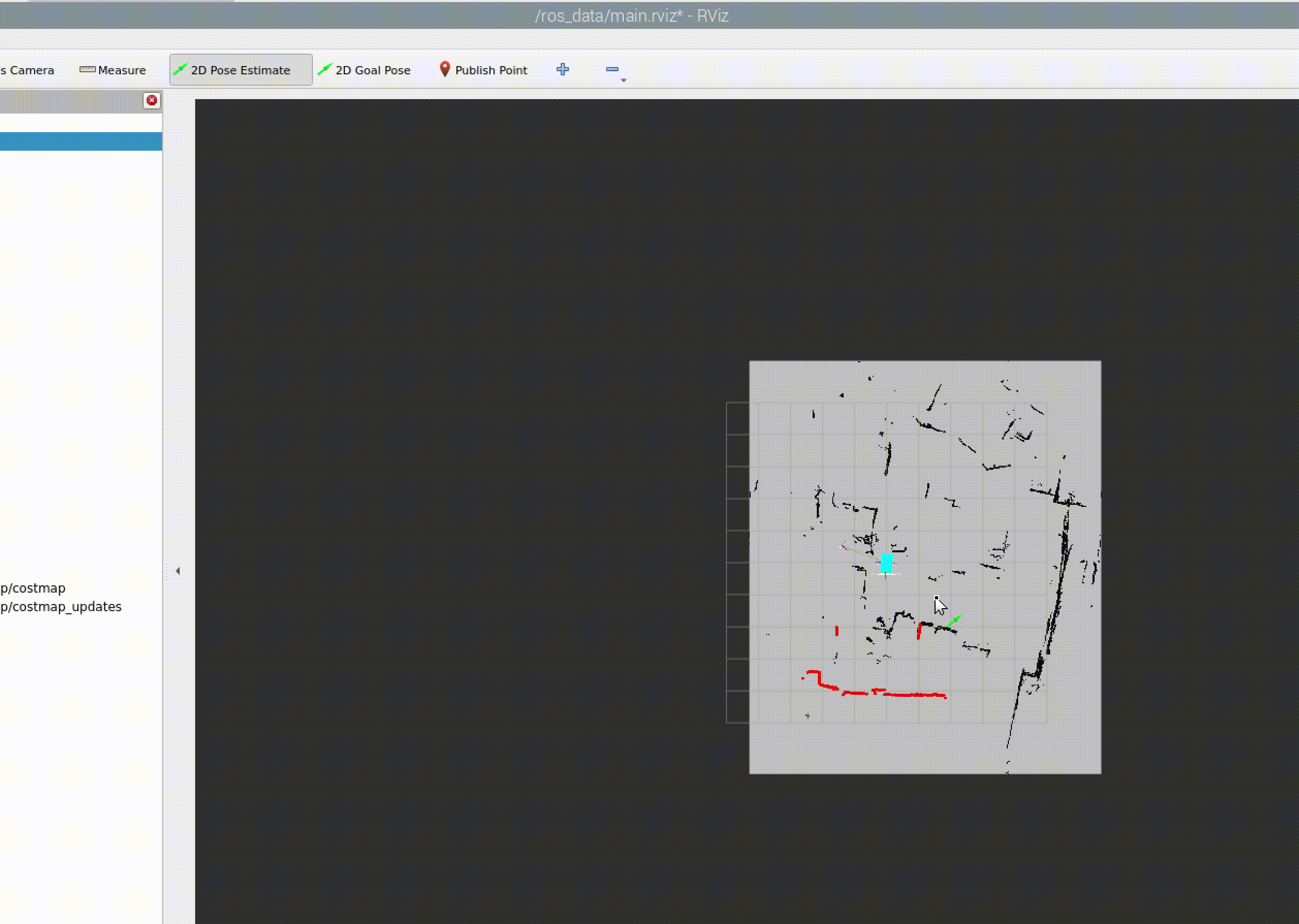1299x924 pixels.
Task: Select the Measure ruler tool
Action: click(113, 70)
